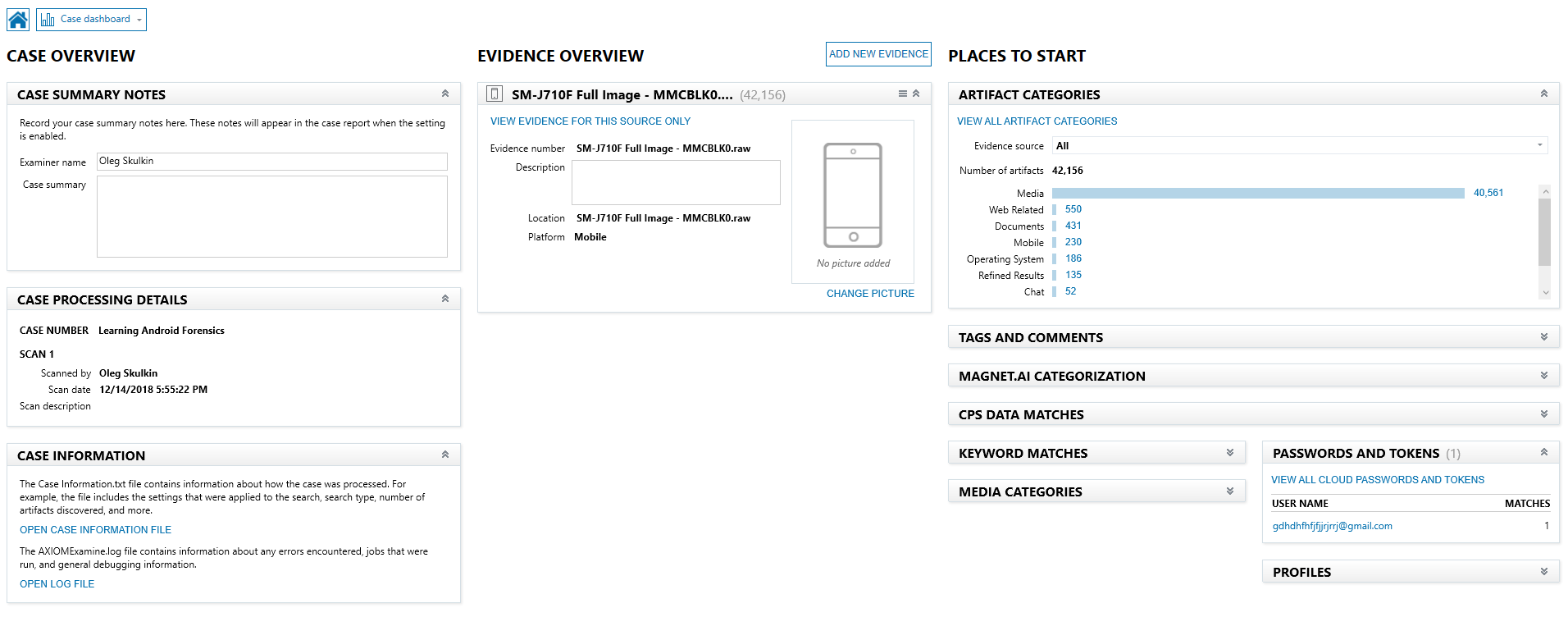
Task: View all cloud passwords and tokens
Action: 1377,480
